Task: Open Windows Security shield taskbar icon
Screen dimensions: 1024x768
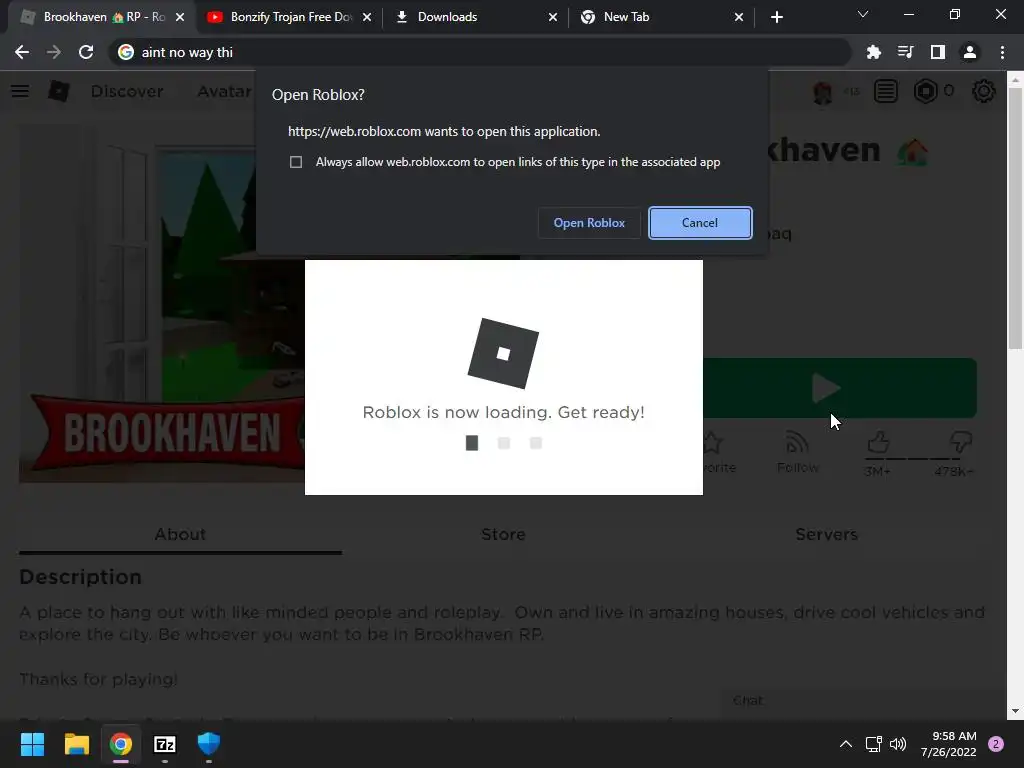Action: (x=209, y=744)
